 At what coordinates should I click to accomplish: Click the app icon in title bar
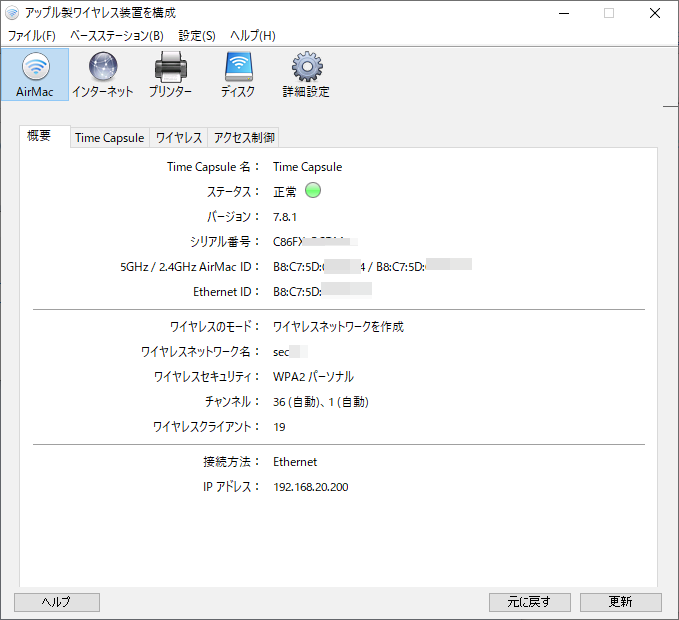pos(12,13)
